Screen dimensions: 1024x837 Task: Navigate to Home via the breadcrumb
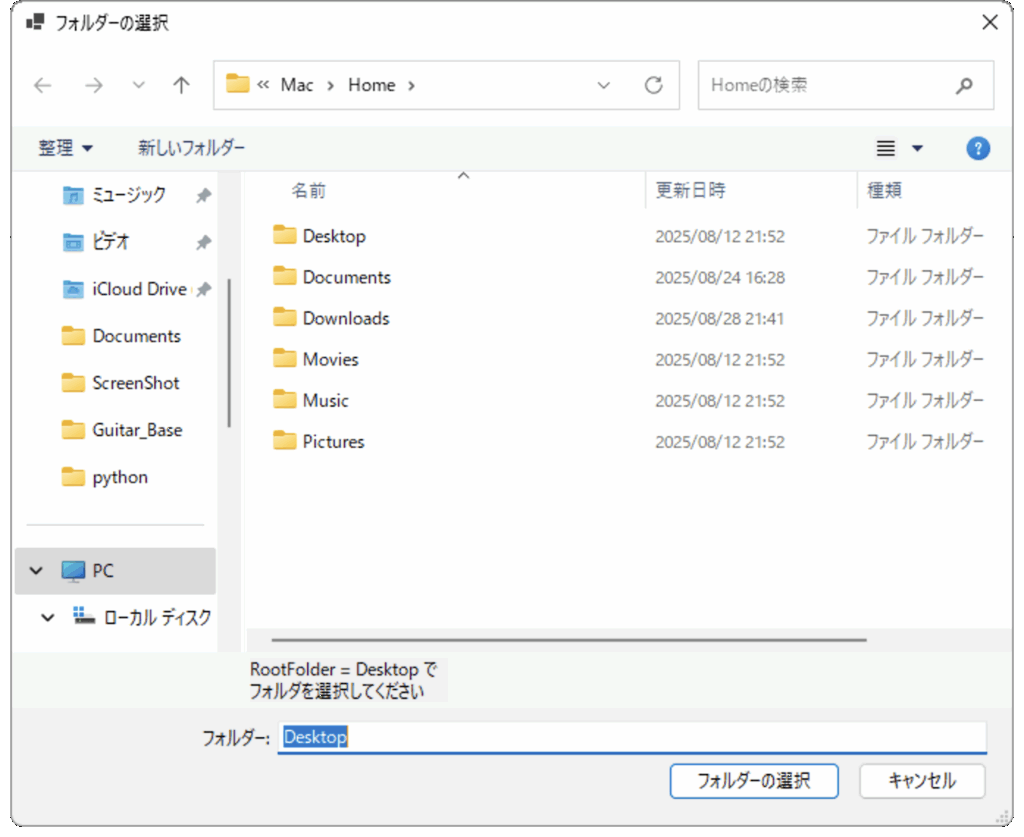[x=372, y=85]
